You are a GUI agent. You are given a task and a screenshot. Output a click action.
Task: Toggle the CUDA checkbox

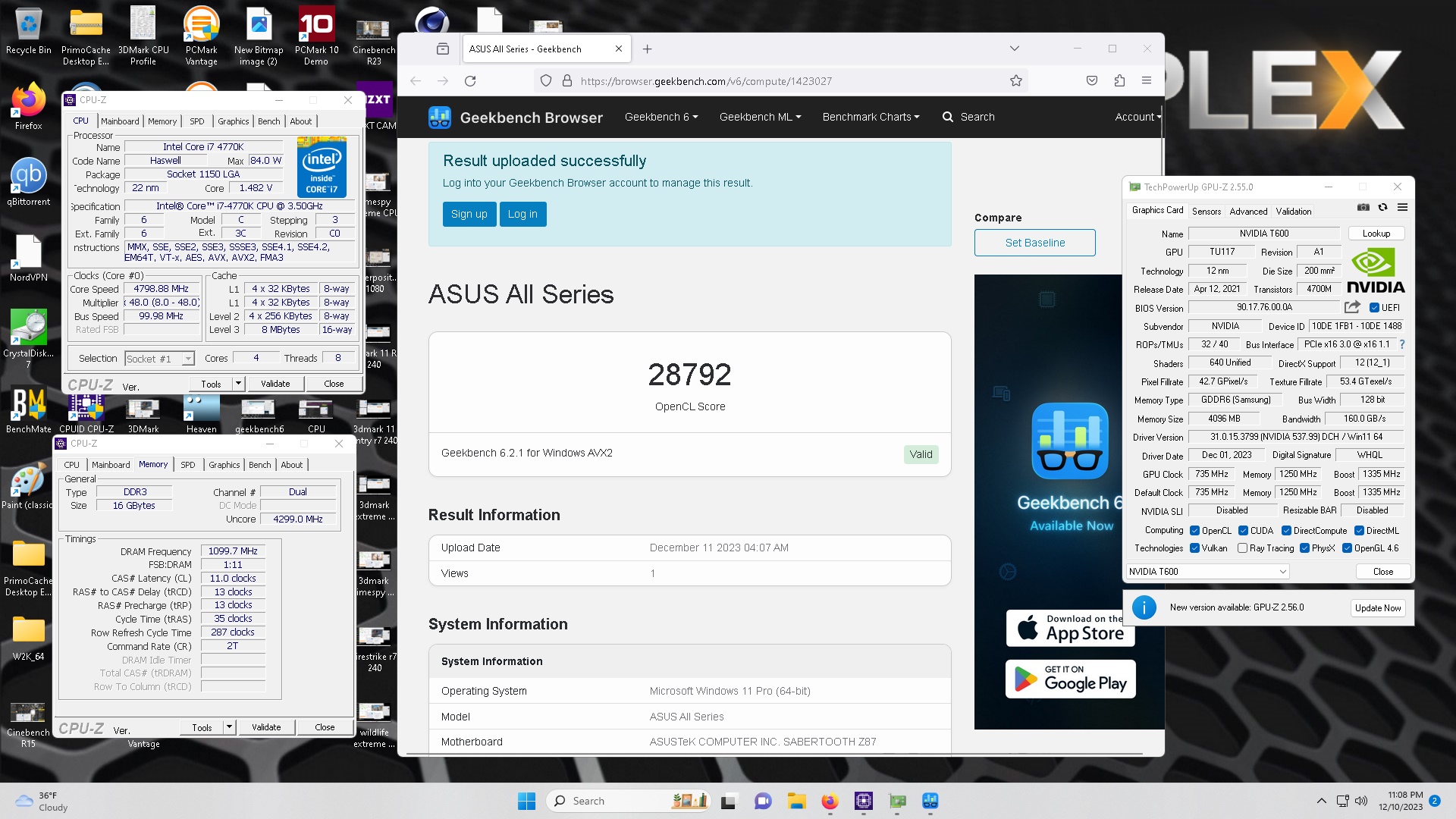[x=1244, y=531]
